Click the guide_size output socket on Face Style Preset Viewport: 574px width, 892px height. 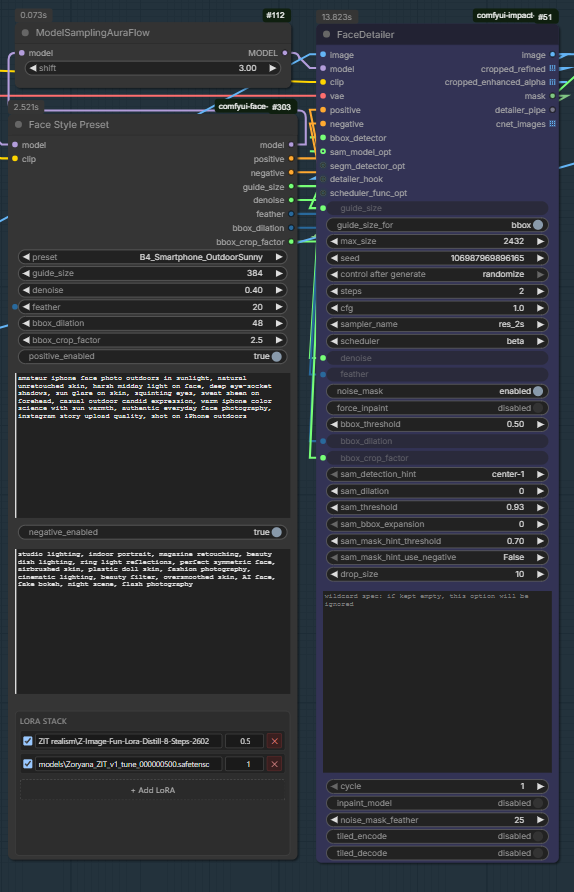click(x=291, y=187)
